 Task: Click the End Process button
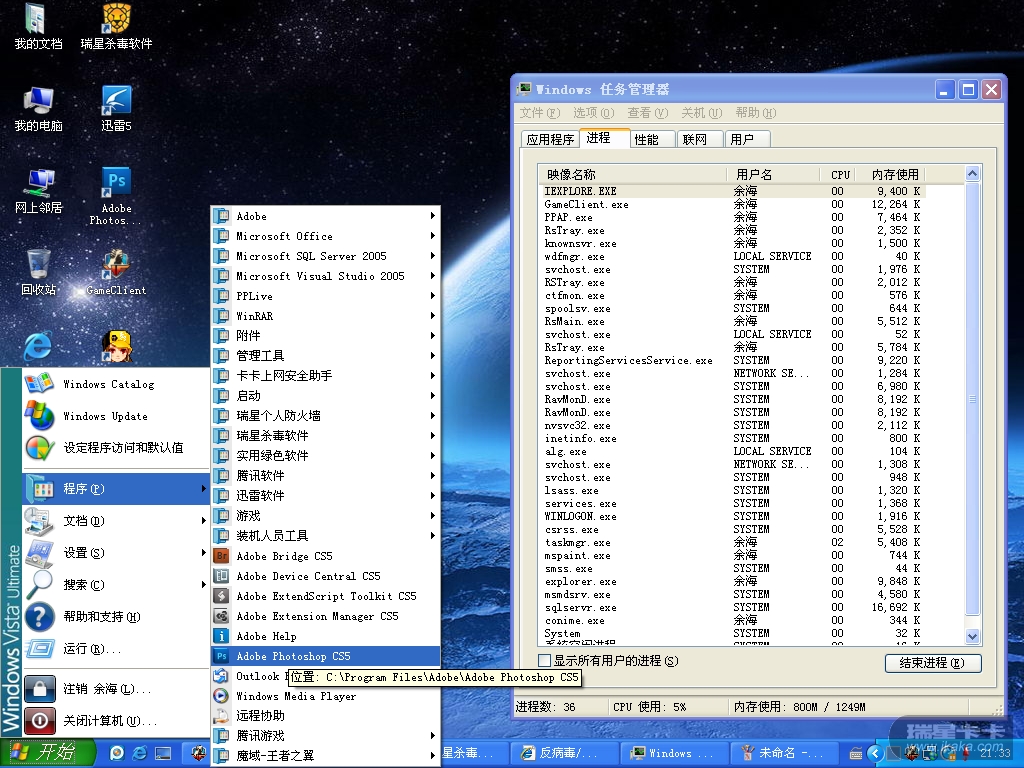tap(932, 663)
